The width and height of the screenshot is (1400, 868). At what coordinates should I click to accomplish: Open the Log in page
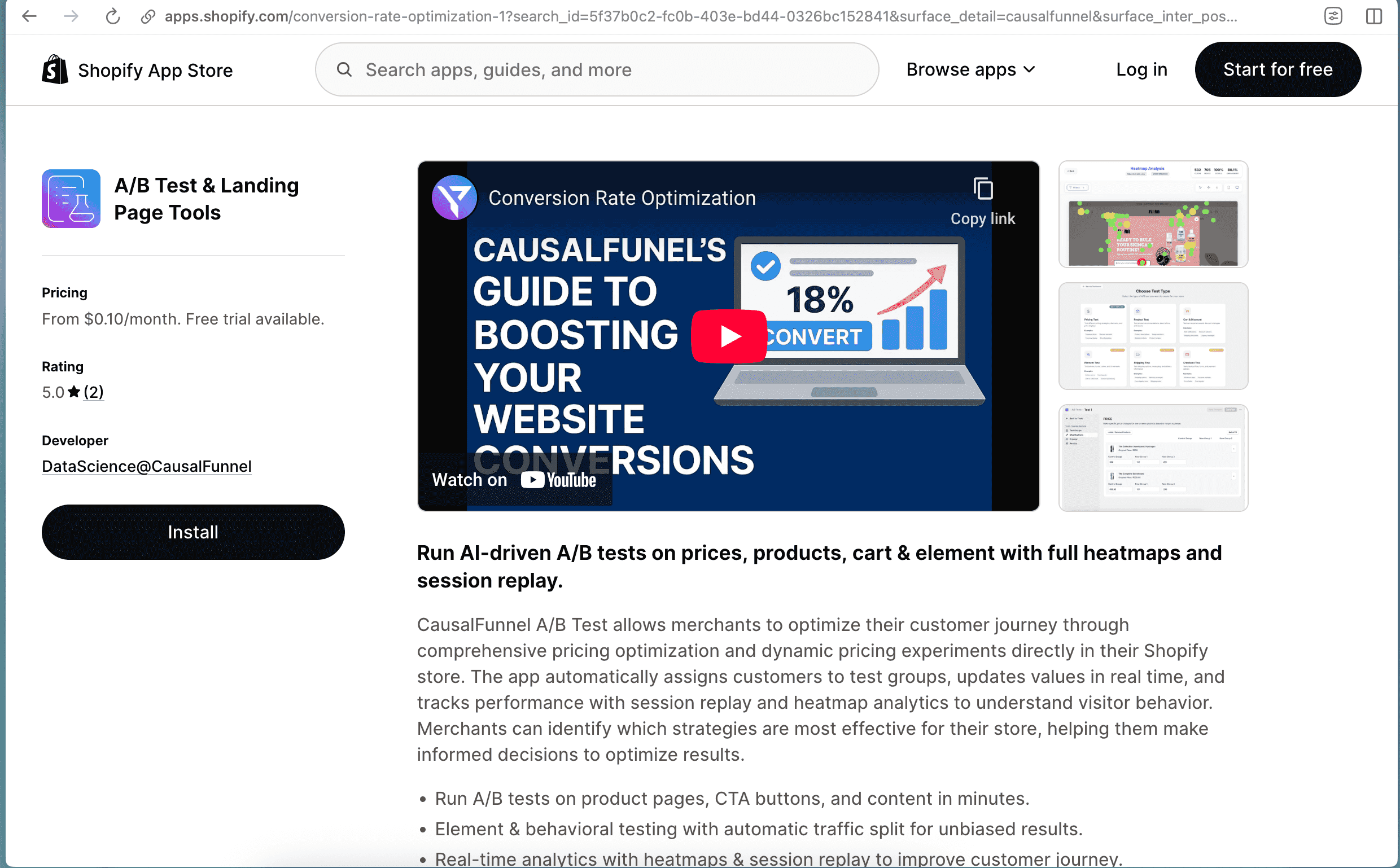(1141, 69)
